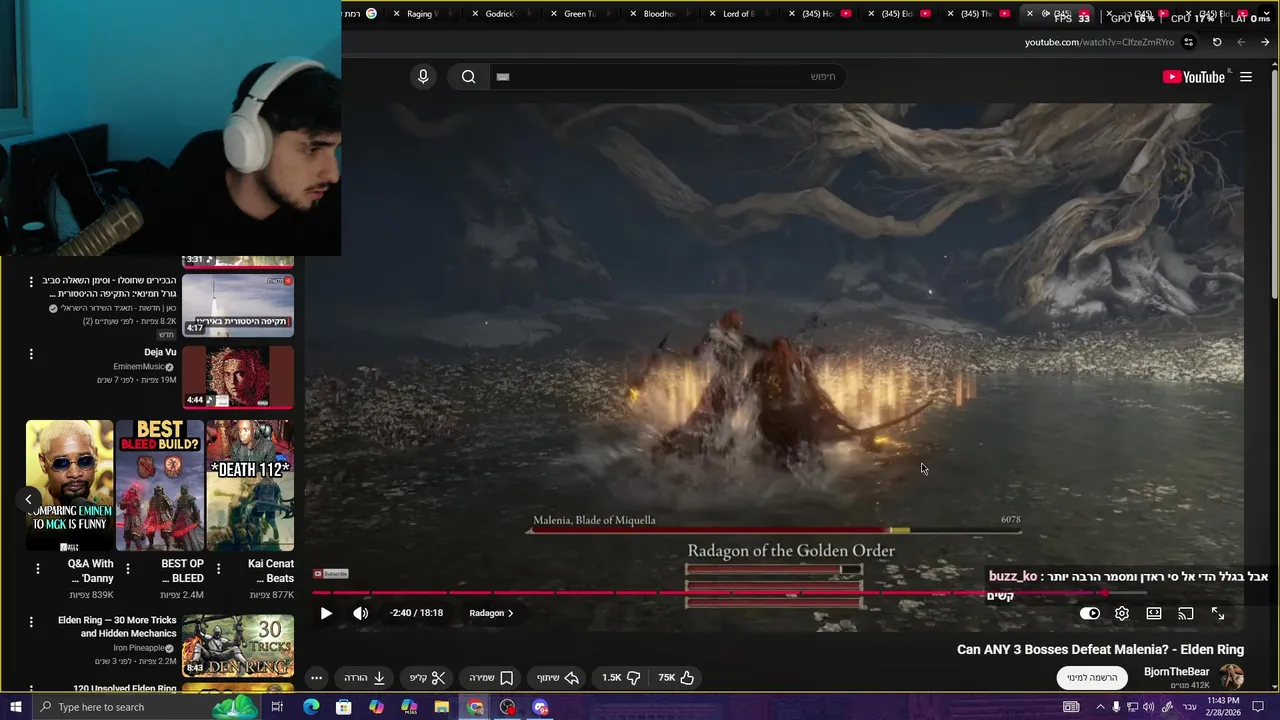Viewport: 1280px width, 720px height.
Task: Open File Explorer from taskbar
Action: (x=441, y=707)
